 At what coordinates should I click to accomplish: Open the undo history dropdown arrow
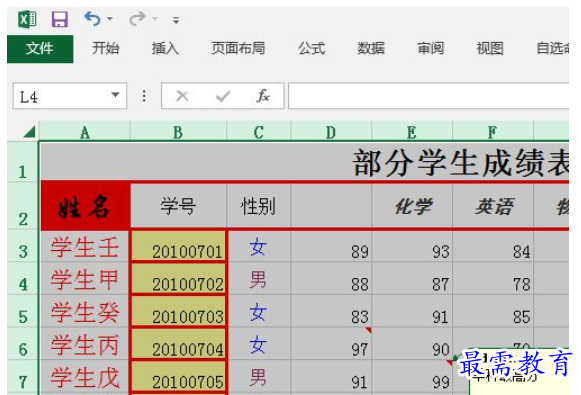pos(110,19)
